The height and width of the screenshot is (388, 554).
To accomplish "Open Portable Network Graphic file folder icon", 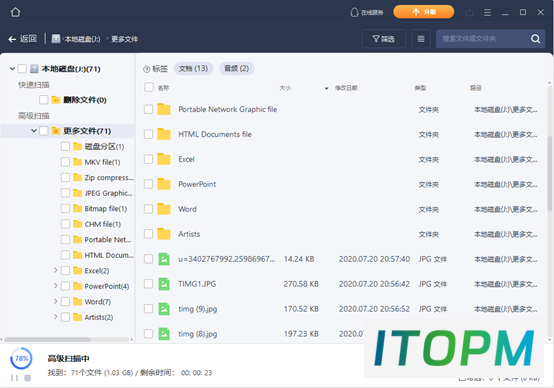I will [164, 109].
